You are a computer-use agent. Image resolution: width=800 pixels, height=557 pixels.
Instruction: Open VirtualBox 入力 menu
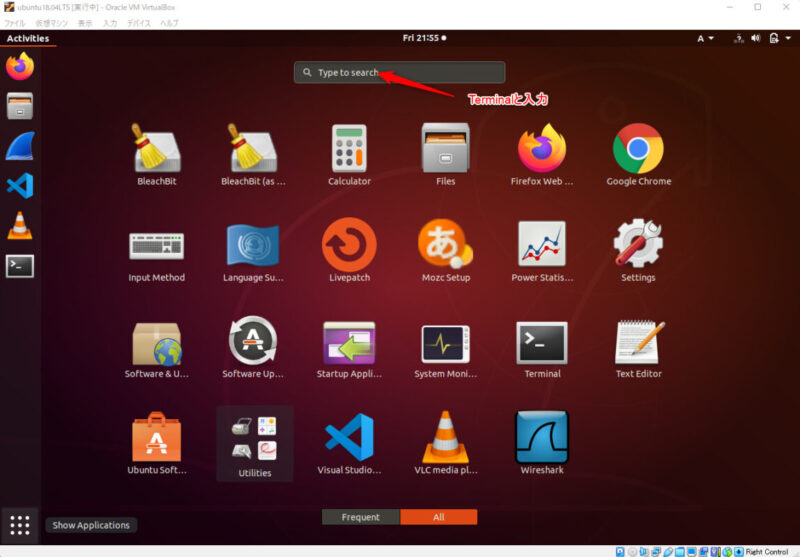110,23
